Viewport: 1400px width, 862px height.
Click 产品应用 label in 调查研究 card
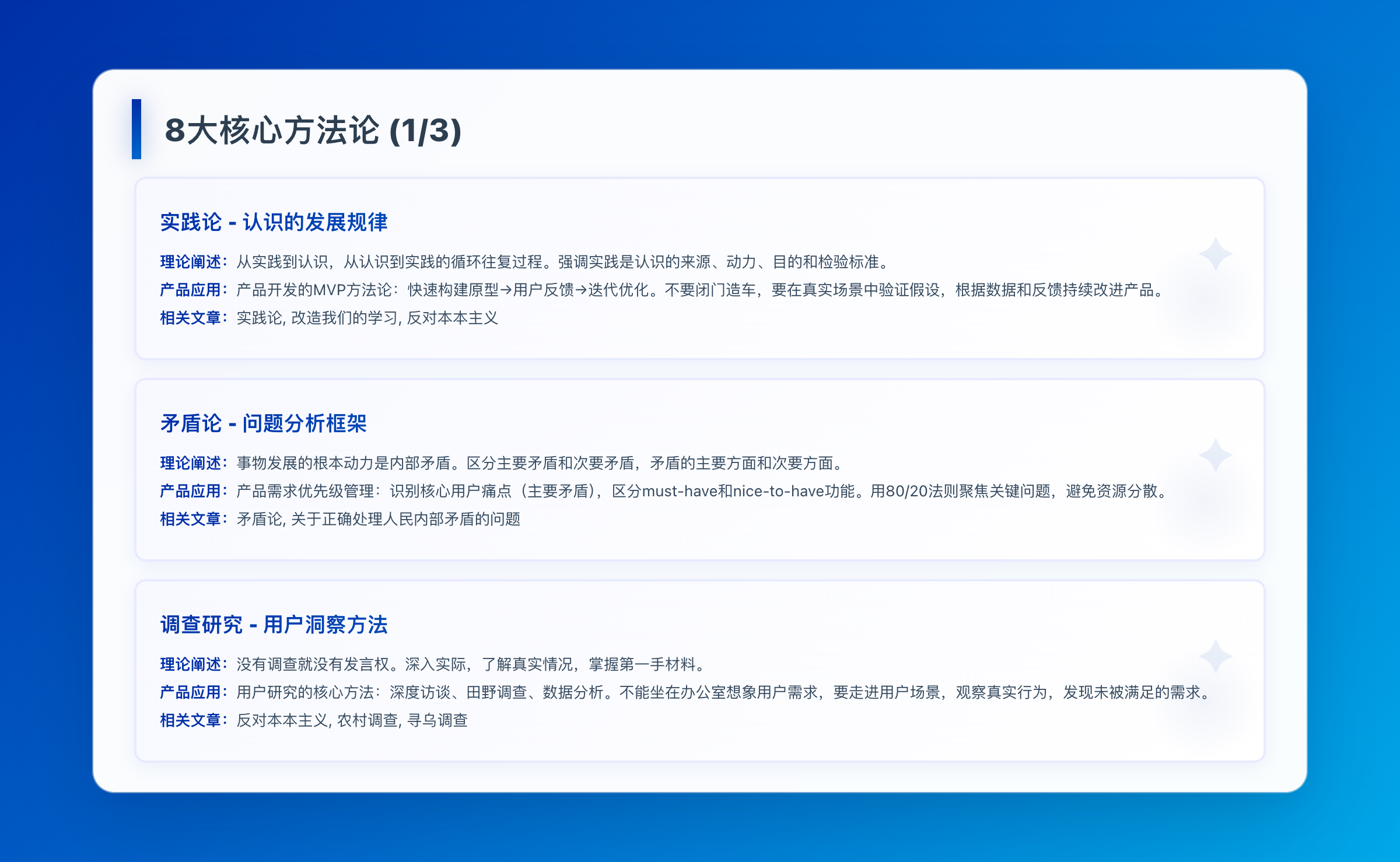191,692
